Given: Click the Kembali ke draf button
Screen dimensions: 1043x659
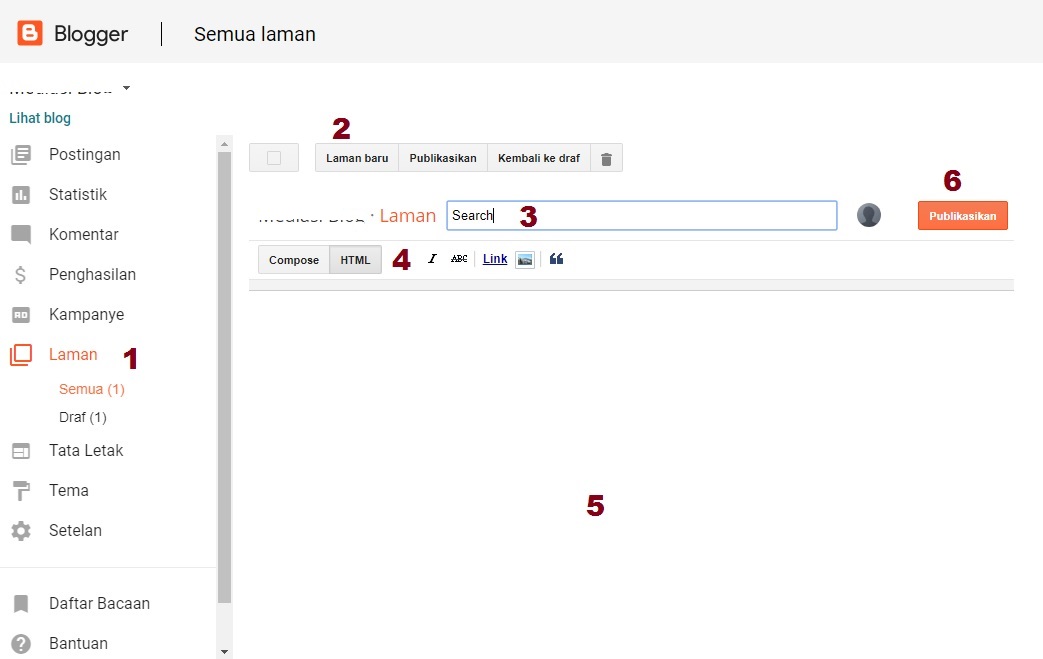Looking at the screenshot, I should point(539,158).
